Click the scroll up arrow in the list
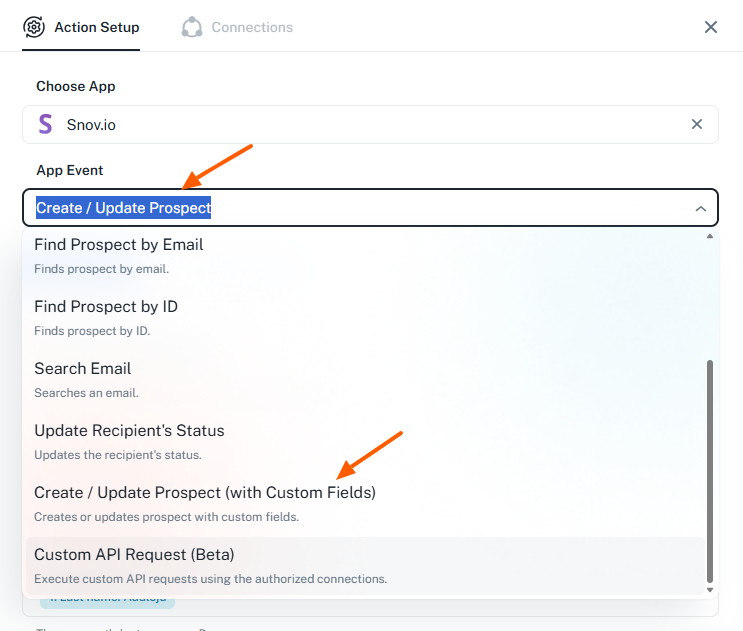This screenshot has width=743, height=631. (x=710, y=236)
